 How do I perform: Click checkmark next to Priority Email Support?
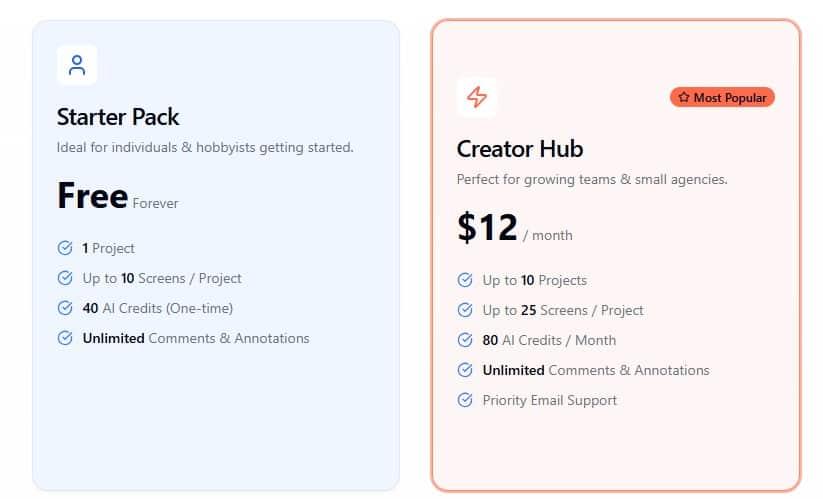(465, 400)
